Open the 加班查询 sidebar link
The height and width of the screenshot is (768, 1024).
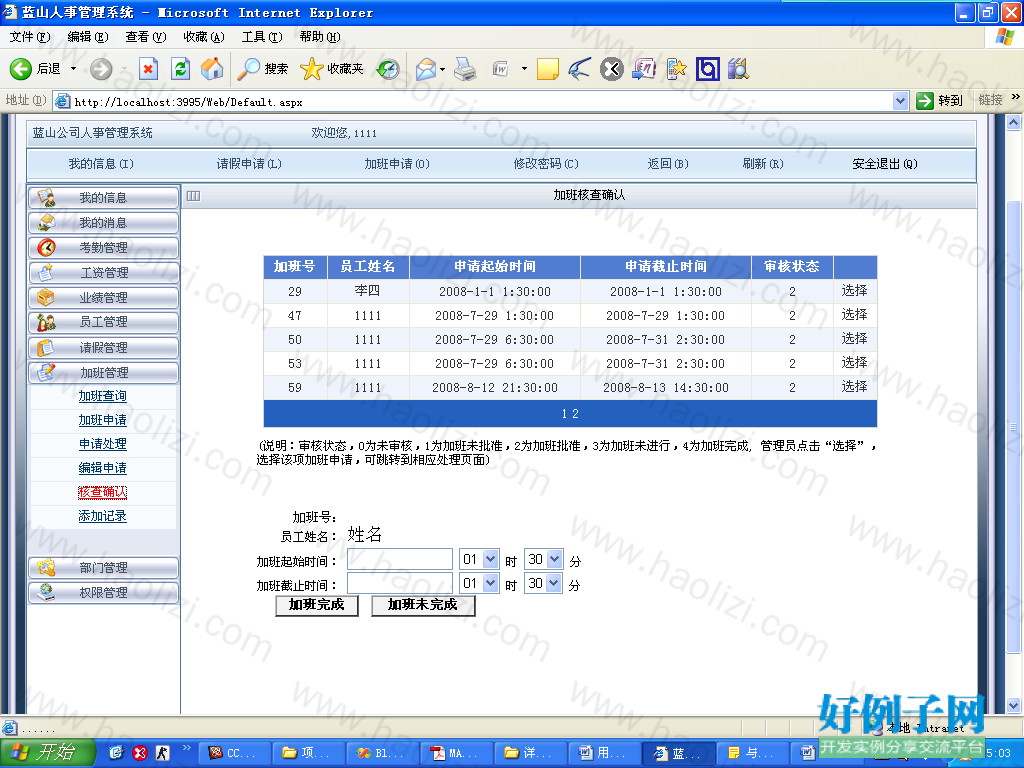tap(103, 396)
